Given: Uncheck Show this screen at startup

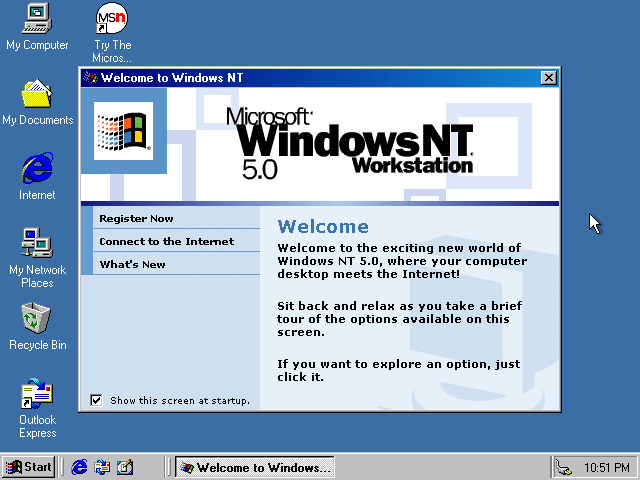Looking at the screenshot, I should 96,400.
